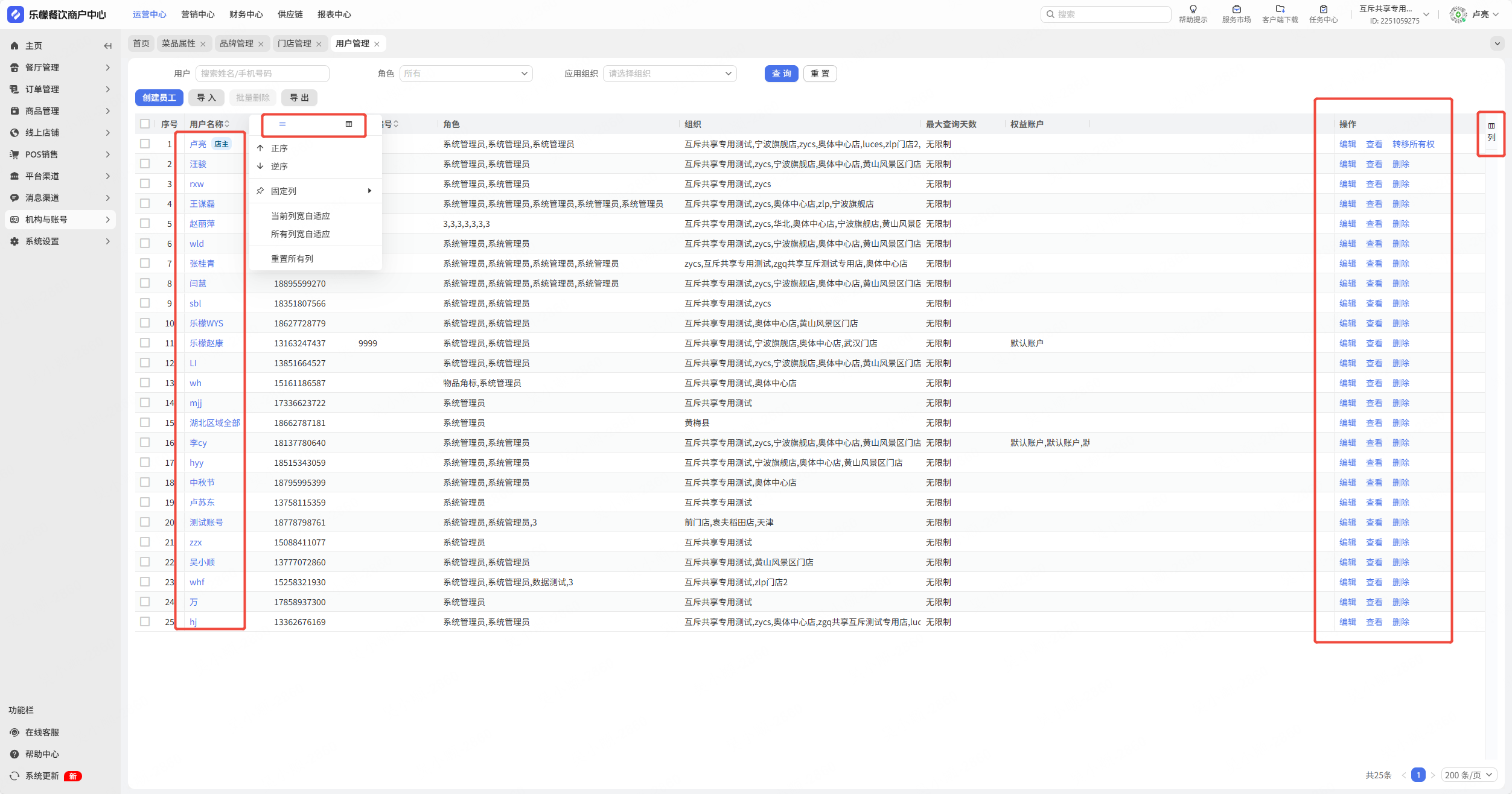Open the task center icon
This screenshot has height=794, width=1512.
click(x=1323, y=9)
